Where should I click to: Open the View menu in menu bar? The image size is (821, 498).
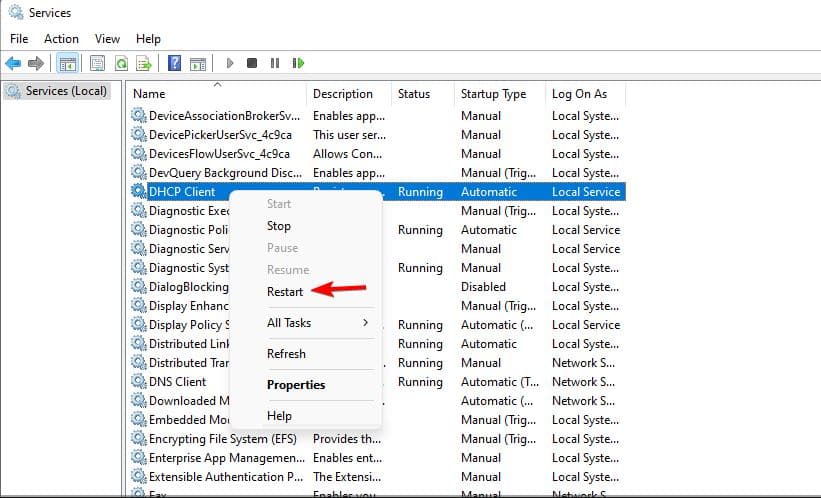[x=107, y=39]
